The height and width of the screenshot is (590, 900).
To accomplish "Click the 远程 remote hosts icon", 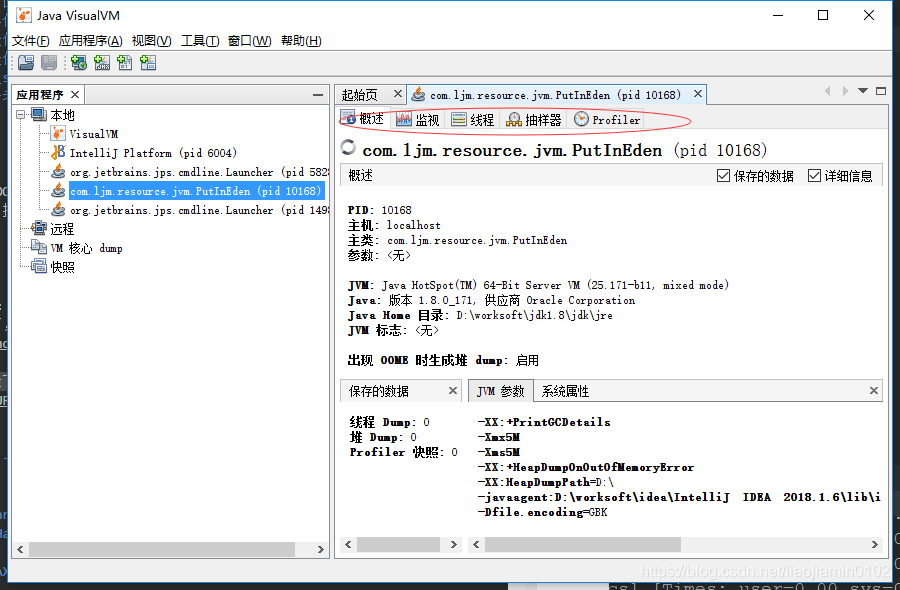I will [x=39, y=228].
